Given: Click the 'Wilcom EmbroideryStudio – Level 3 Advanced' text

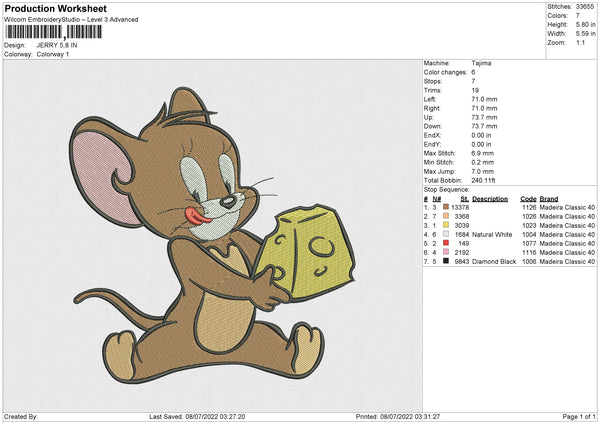Looking at the screenshot, I should click(71, 20).
